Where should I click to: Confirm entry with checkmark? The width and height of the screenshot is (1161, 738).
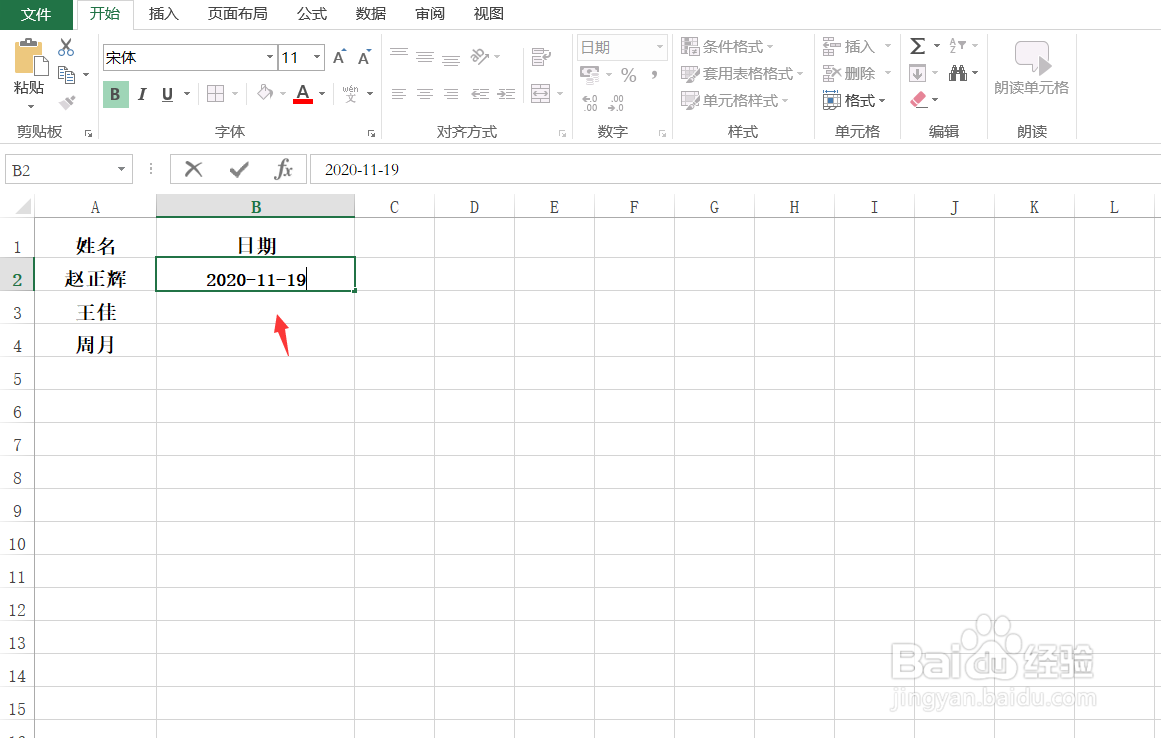[x=238, y=170]
